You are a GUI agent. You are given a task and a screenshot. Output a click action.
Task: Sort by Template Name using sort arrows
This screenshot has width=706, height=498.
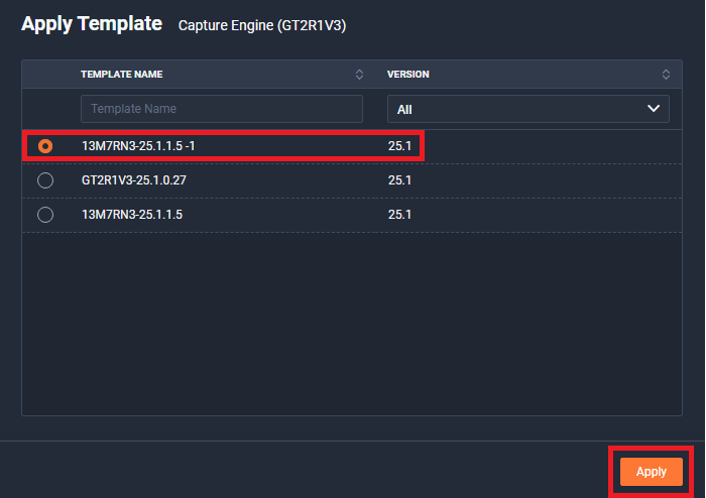pos(359,74)
